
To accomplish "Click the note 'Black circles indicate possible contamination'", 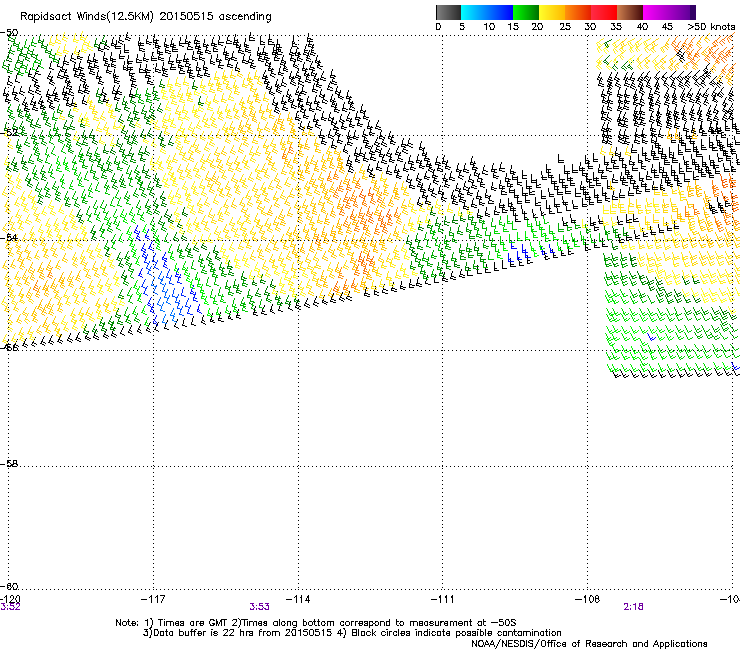I will pos(456,633).
